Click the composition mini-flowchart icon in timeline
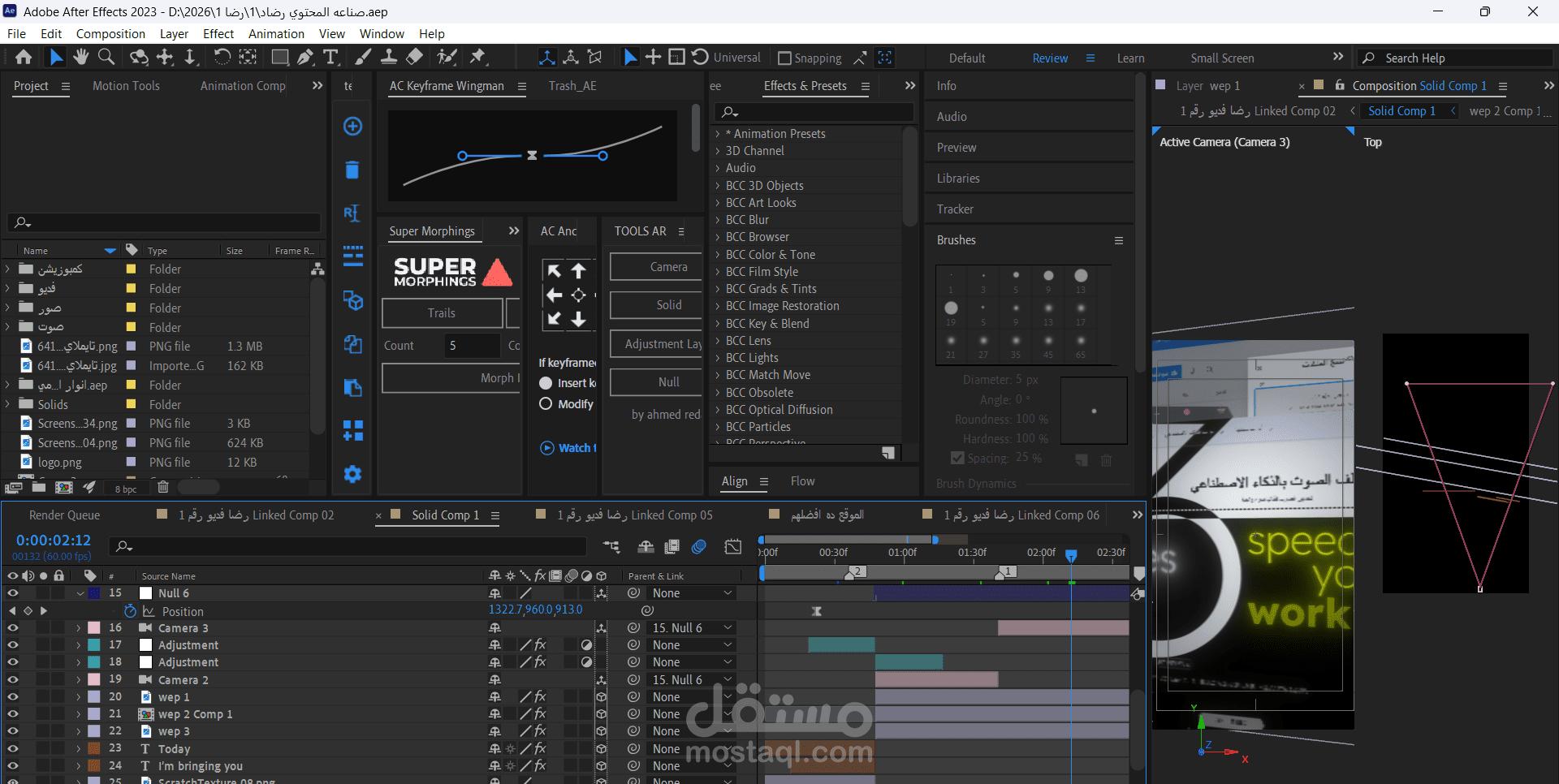1559x784 pixels. tap(611, 547)
